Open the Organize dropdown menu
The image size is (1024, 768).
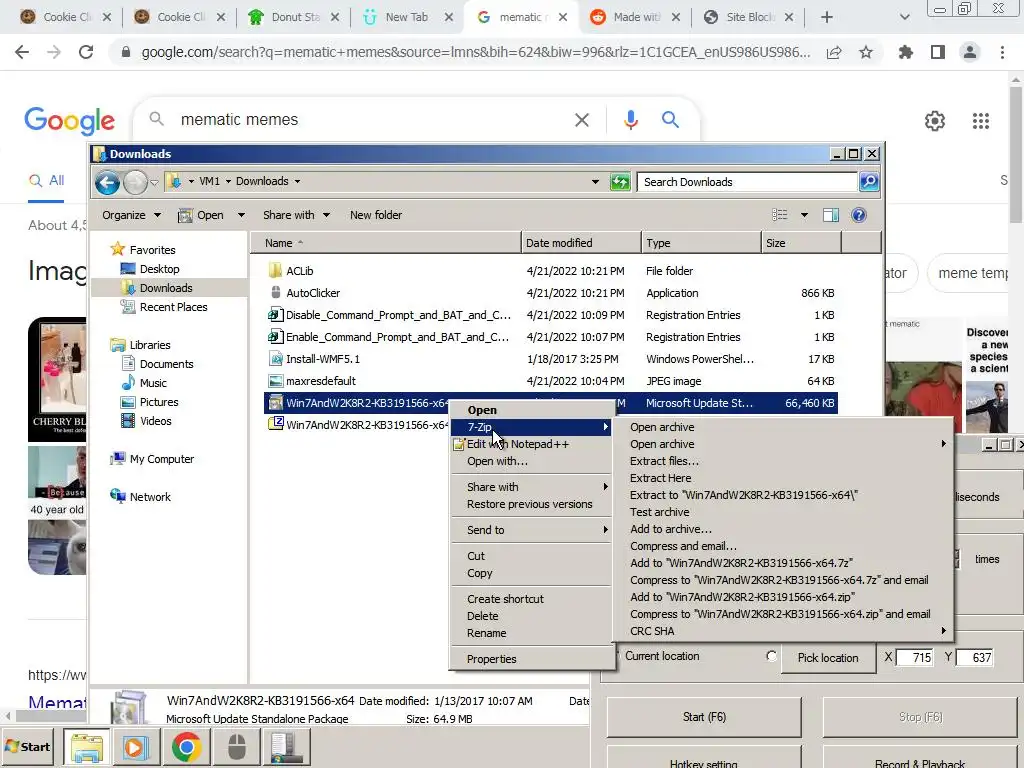click(131, 215)
